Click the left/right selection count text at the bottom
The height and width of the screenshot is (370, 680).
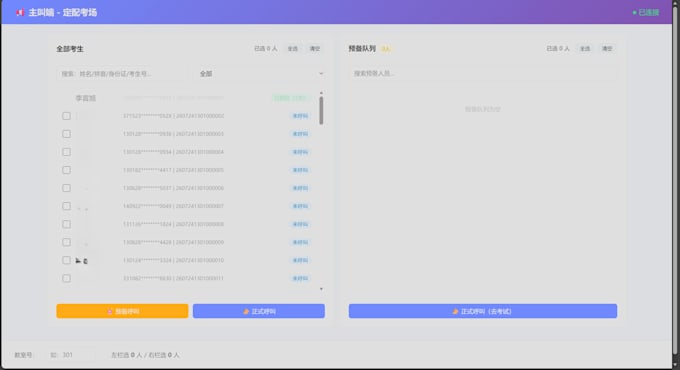[145, 355]
